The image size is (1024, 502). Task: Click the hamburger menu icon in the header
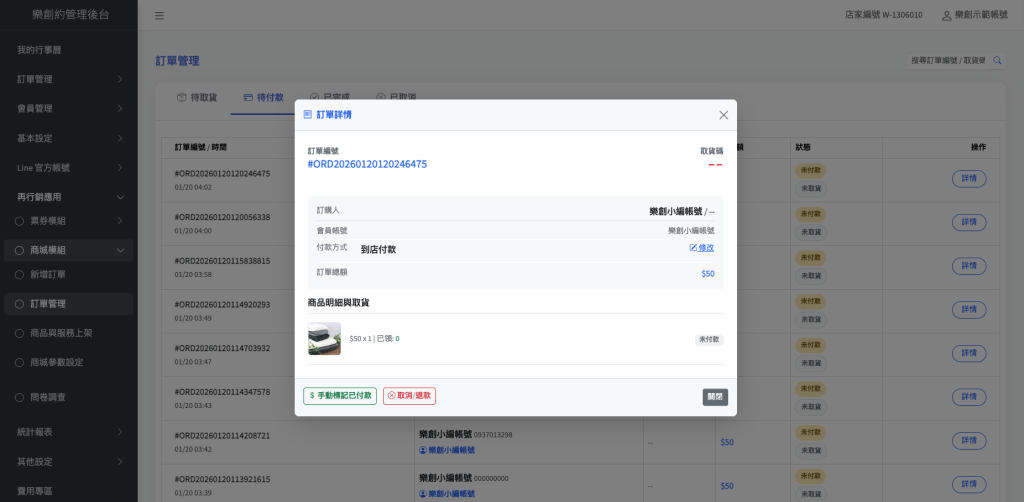pos(160,16)
